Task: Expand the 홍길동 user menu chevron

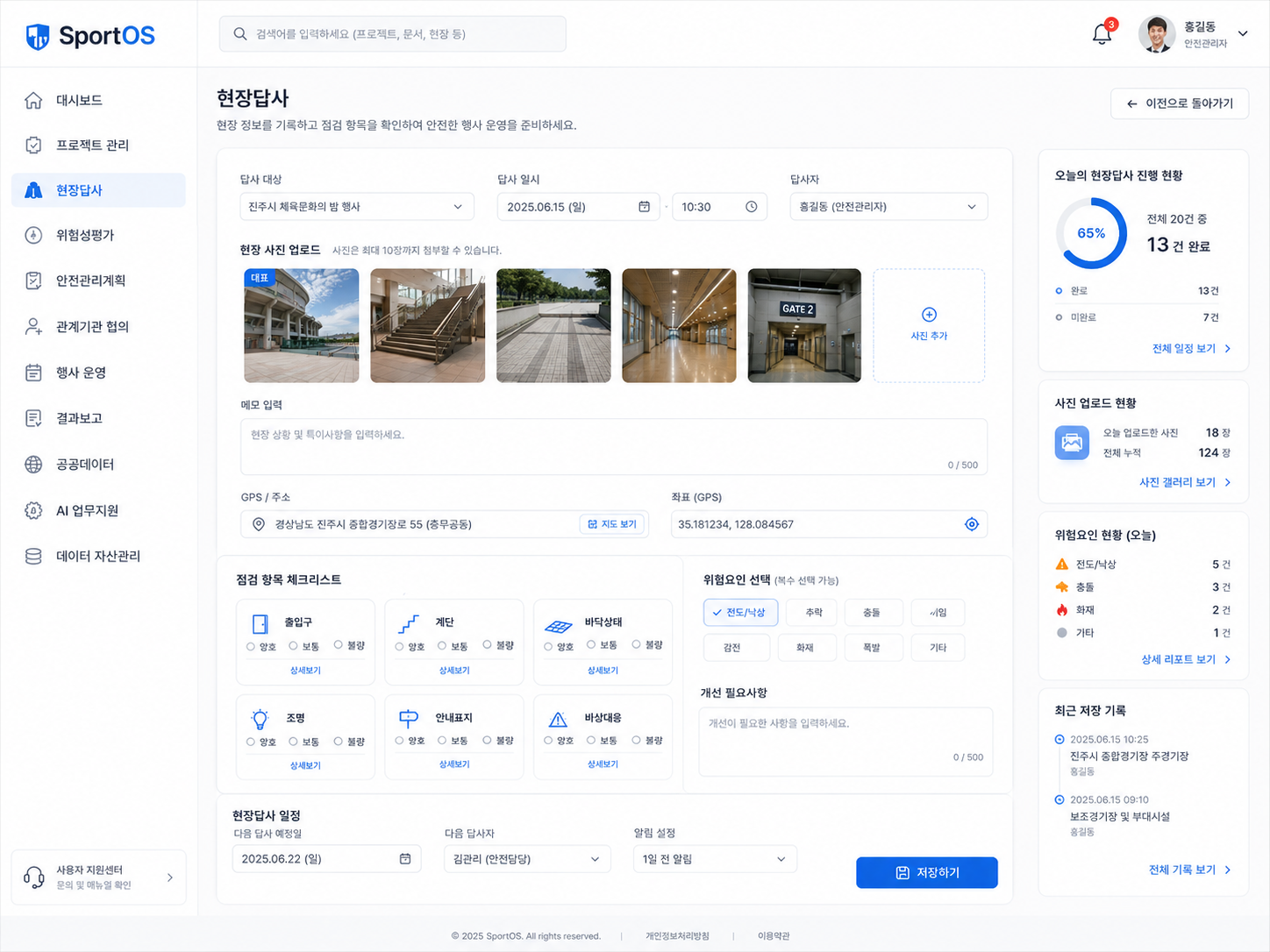Action: pyautogui.click(x=1243, y=34)
